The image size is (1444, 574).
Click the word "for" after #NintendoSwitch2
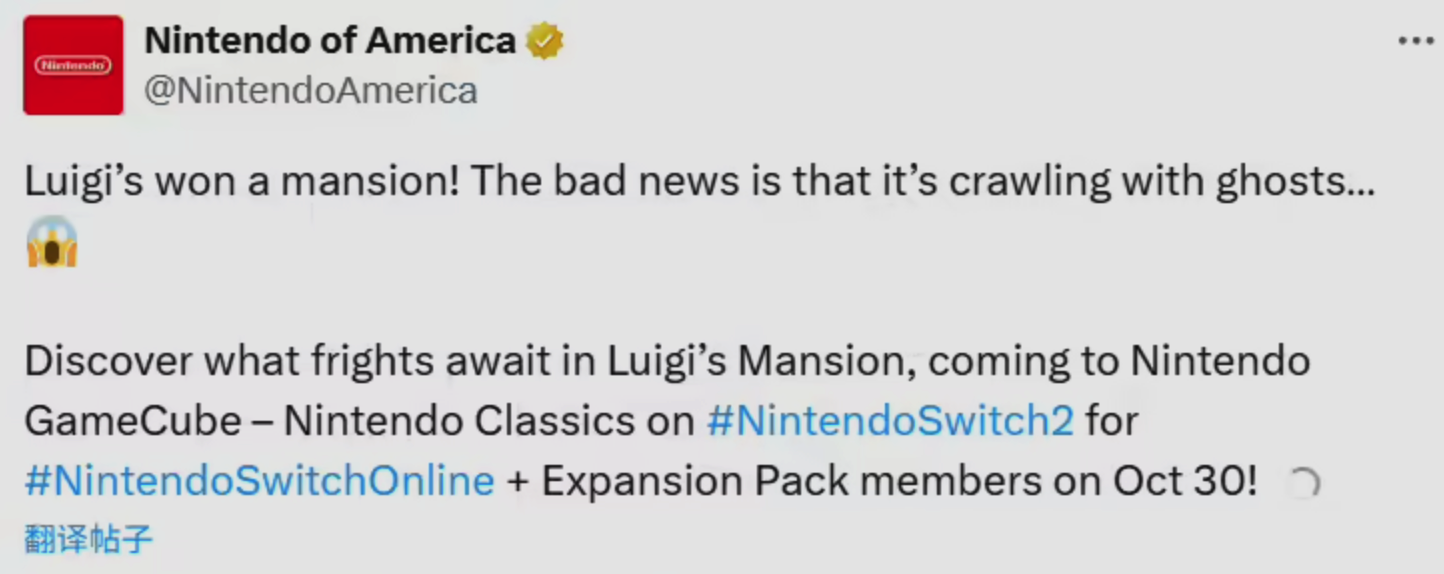[1112, 421]
